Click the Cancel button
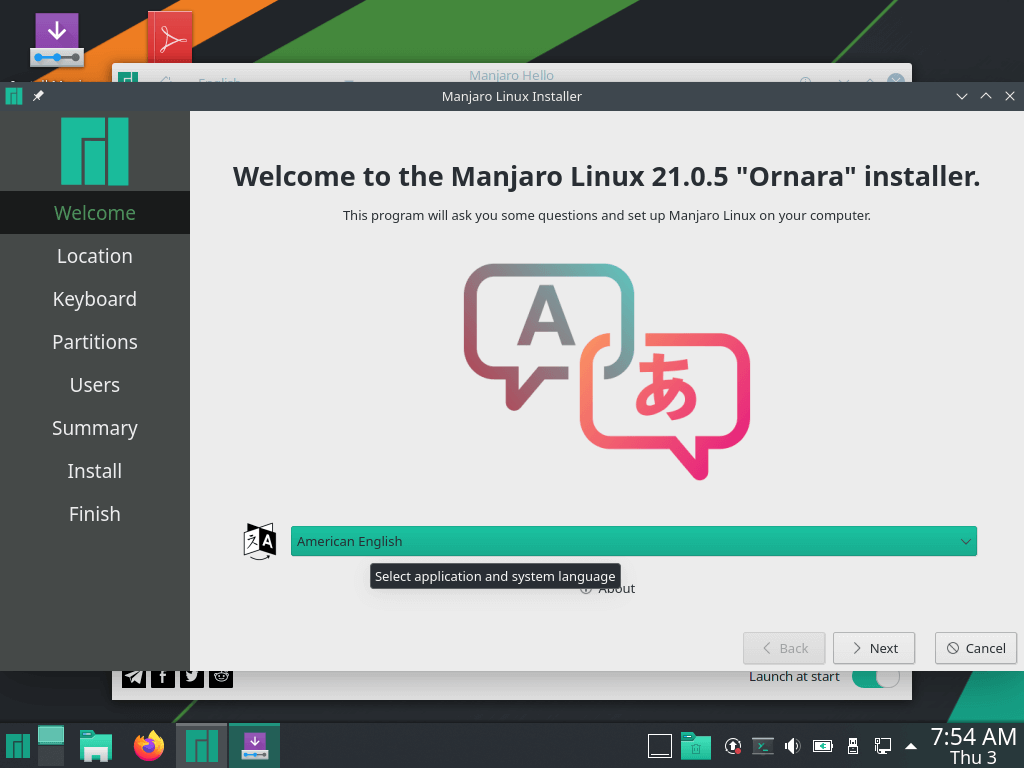 tap(975, 648)
